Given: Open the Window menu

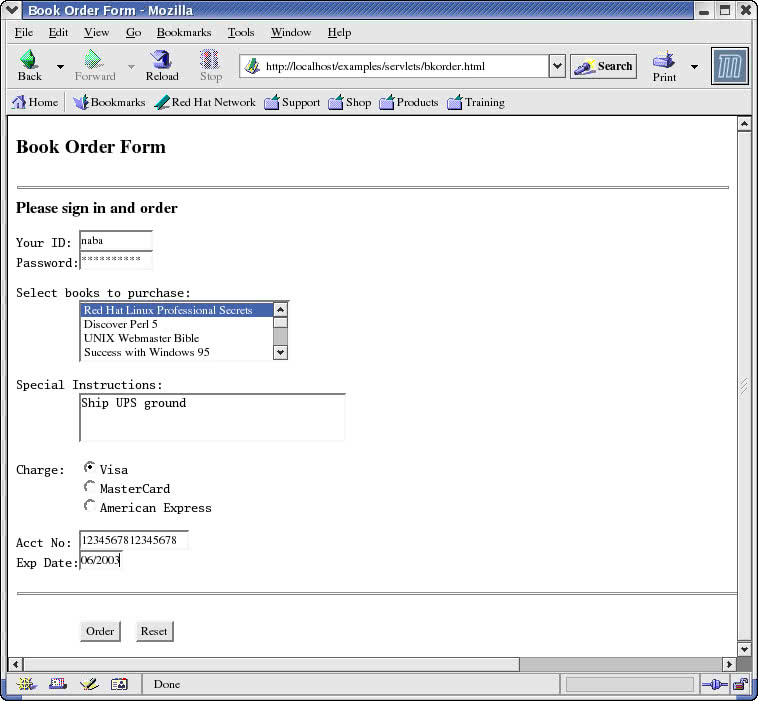Looking at the screenshot, I should (291, 32).
